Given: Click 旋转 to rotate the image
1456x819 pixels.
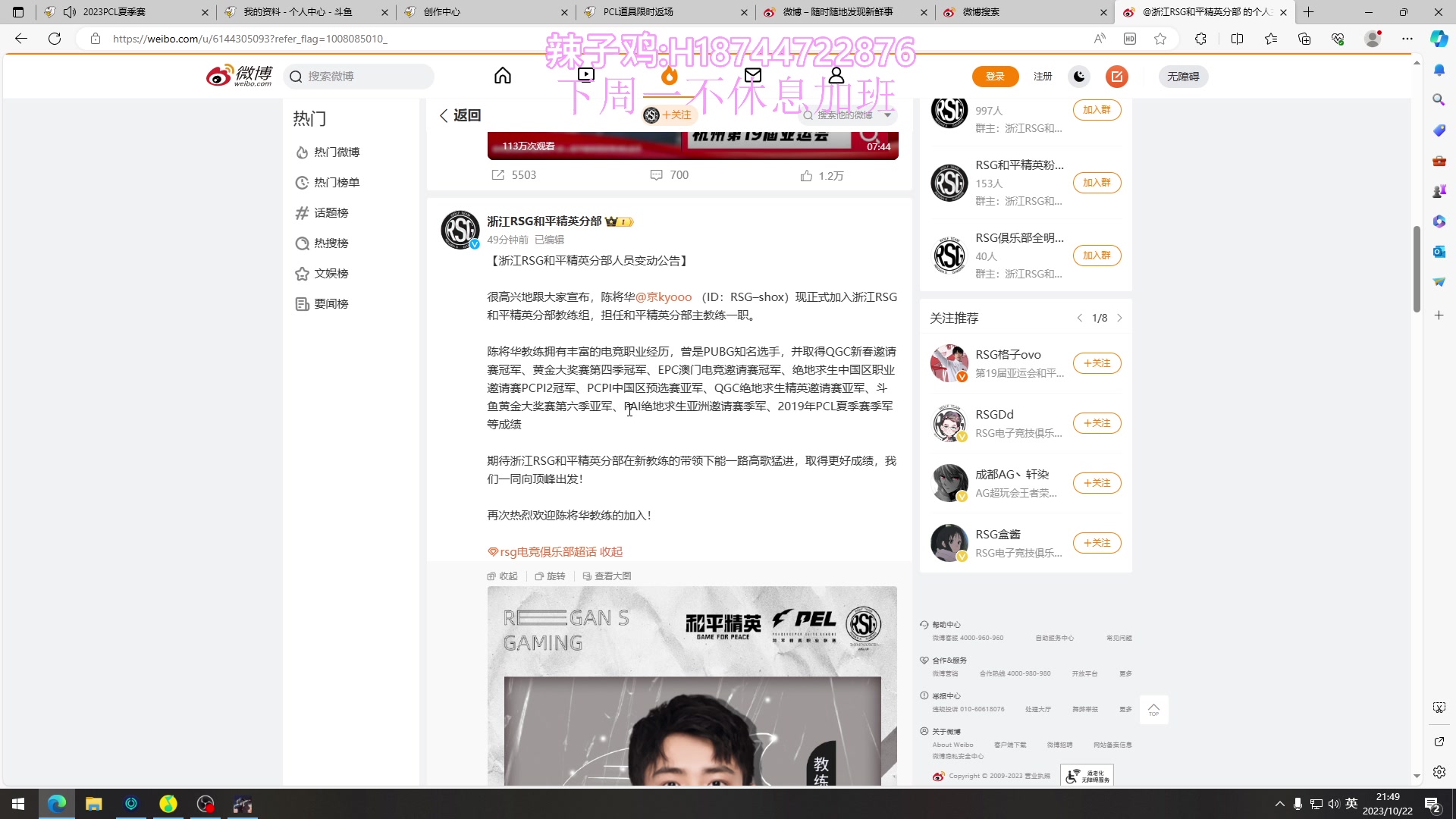Looking at the screenshot, I should pyautogui.click(x=550, y=576).
